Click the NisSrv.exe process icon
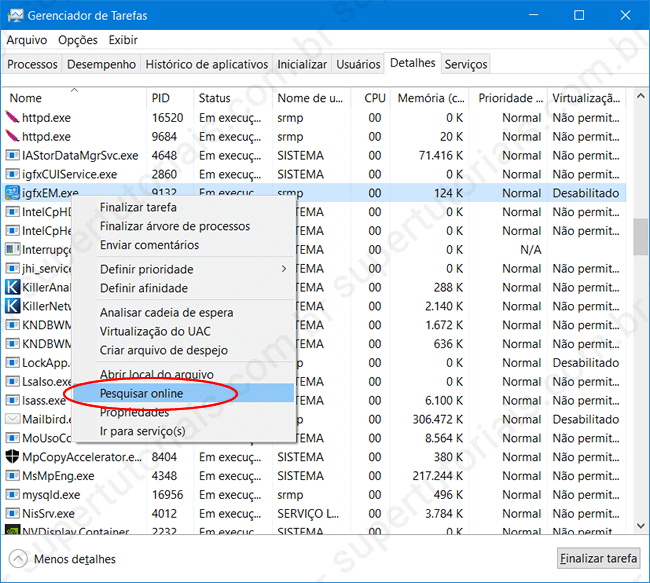Screen dimensions: 650x583 tap(12, 514)
